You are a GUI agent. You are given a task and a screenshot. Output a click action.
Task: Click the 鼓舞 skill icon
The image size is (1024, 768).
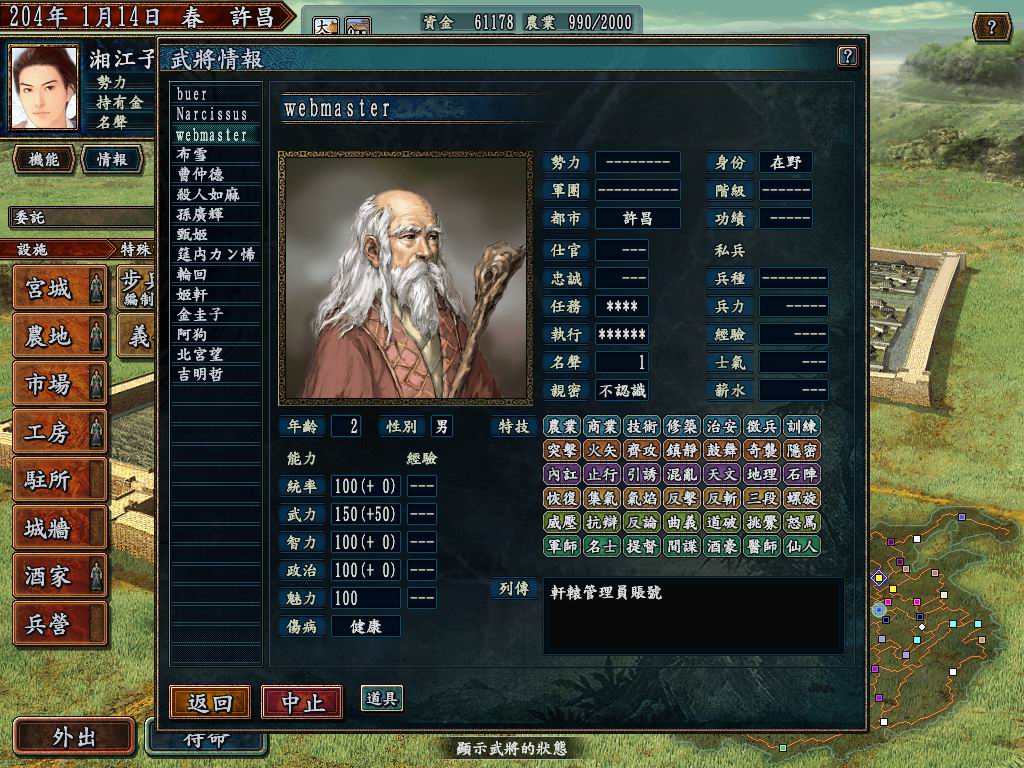722,450
